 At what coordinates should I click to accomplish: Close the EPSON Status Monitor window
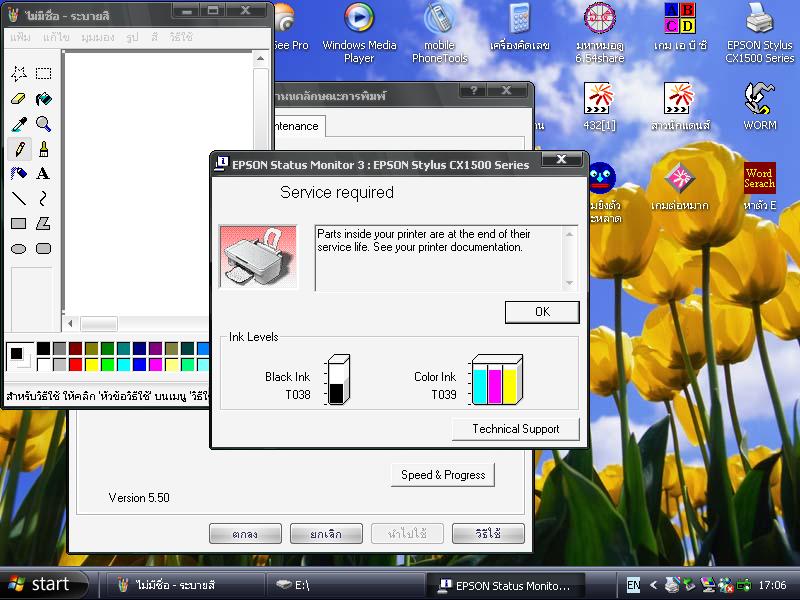[x=561, y=159]
